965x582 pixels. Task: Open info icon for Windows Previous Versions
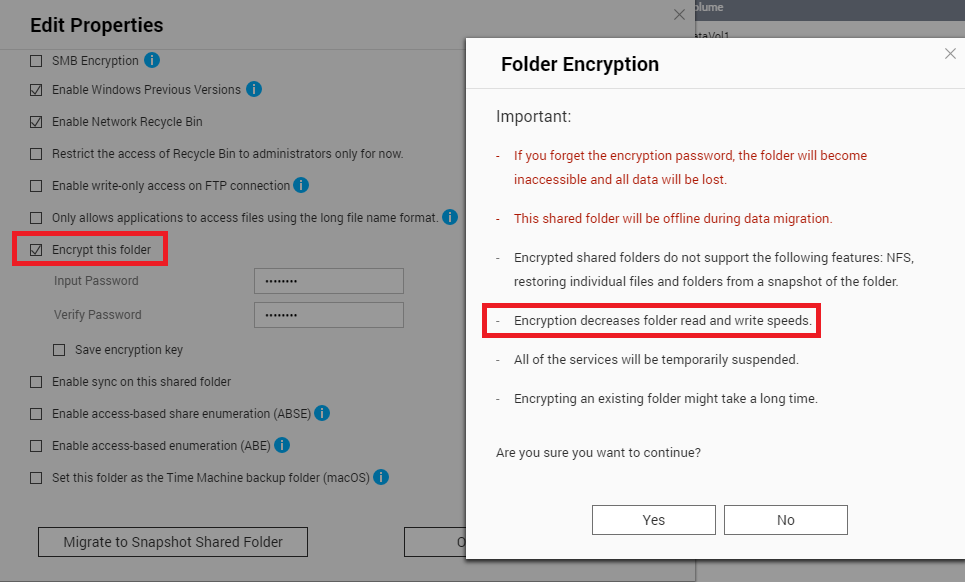[x=254, y=89]
